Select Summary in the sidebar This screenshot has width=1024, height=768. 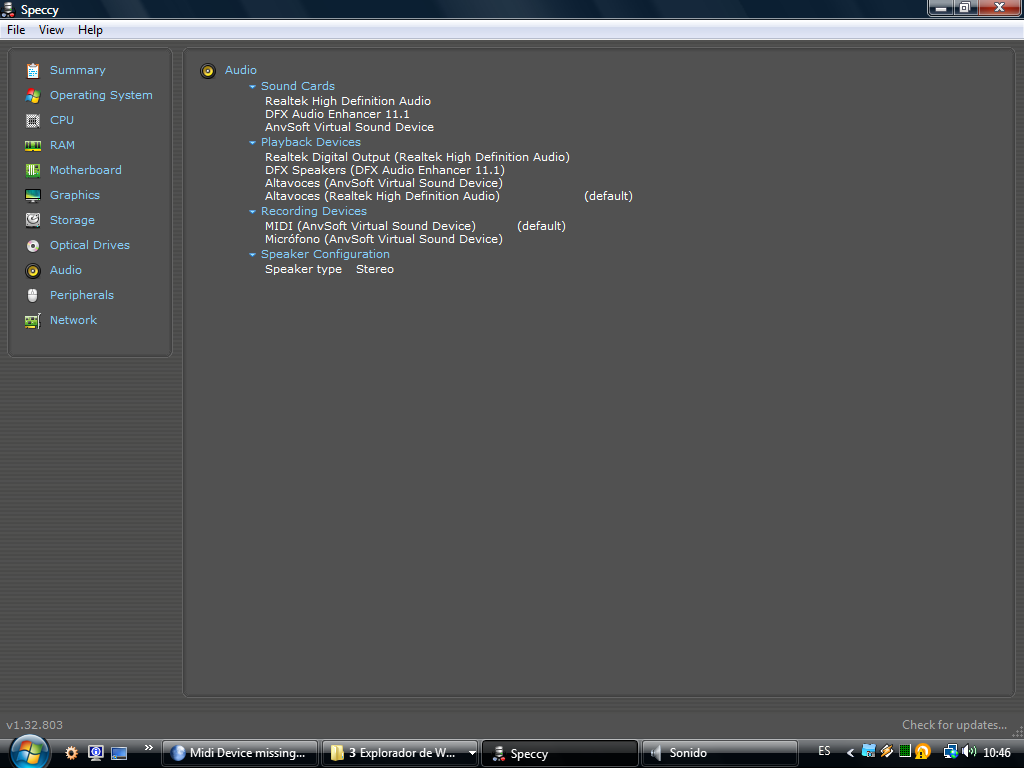tap(78, 70)
